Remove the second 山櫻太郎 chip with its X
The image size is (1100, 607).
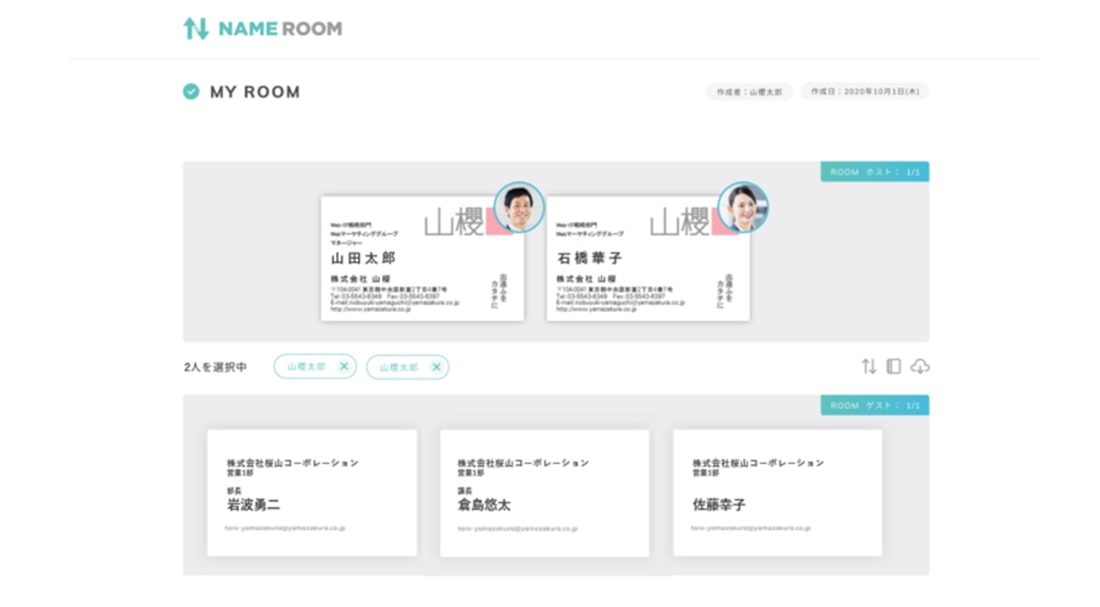[436, 367]
